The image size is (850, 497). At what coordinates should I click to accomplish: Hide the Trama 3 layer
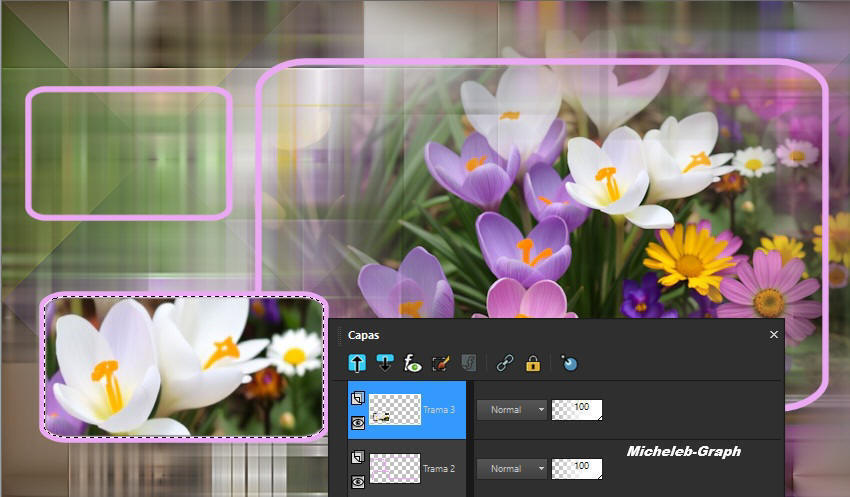[357, 423]
